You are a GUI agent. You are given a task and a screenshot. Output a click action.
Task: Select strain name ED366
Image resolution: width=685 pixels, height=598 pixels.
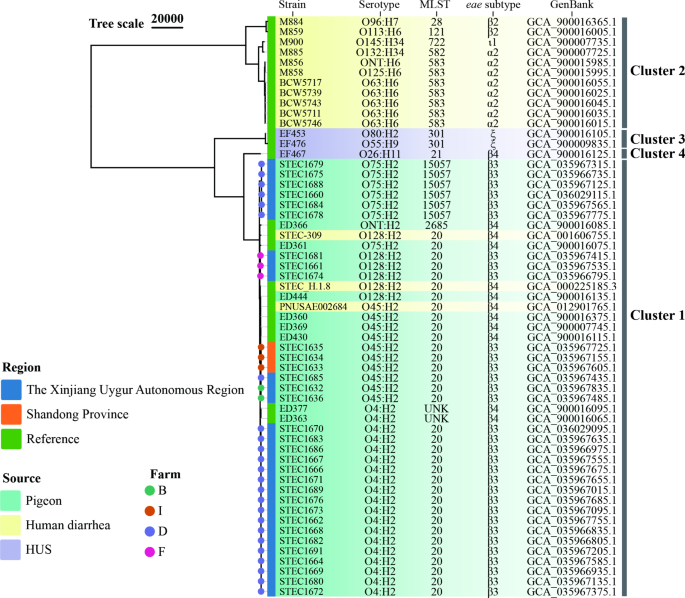point(293,225)
